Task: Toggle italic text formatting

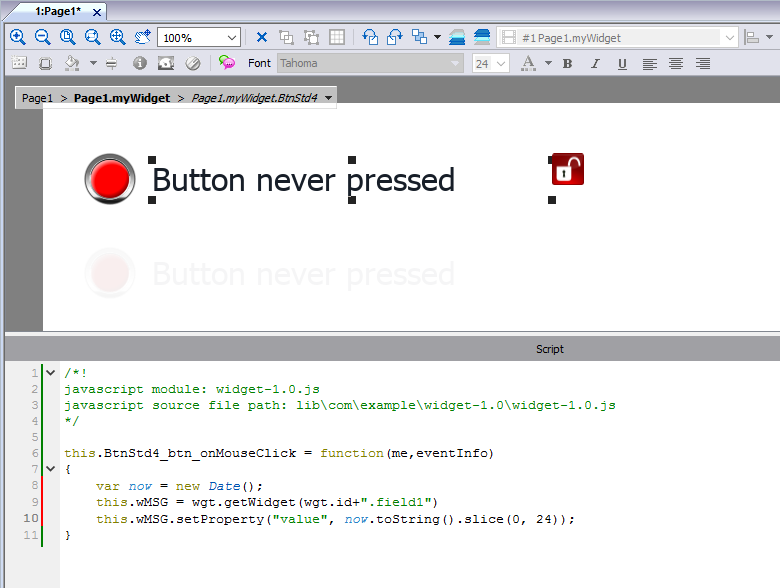Action: tap(595, 63)
